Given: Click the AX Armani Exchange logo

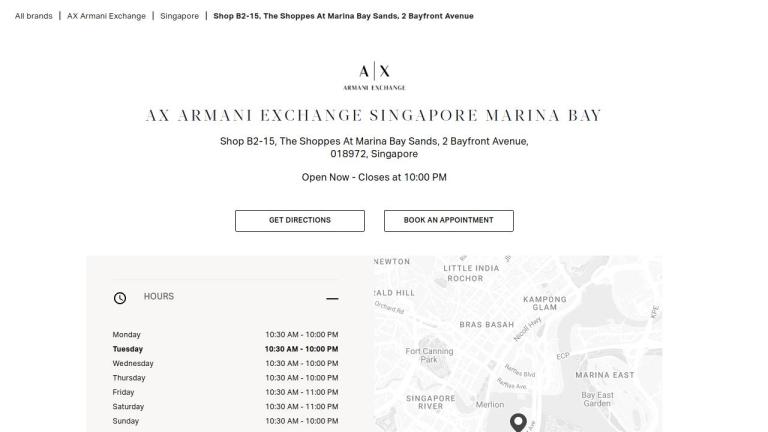Looking at the screenshot, I should tap(374, 75).
